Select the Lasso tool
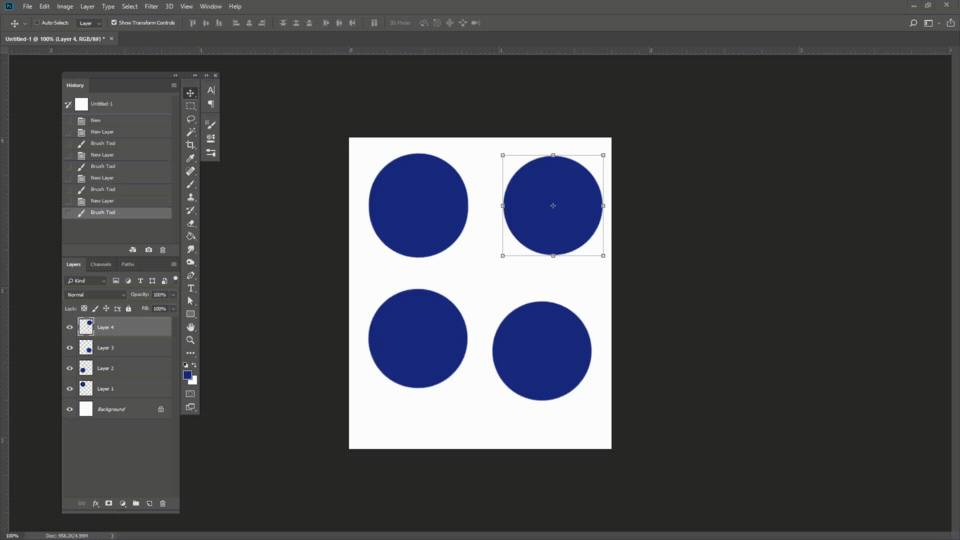Image resolution: width=960 pixels, height=540 pixels. 190,119
